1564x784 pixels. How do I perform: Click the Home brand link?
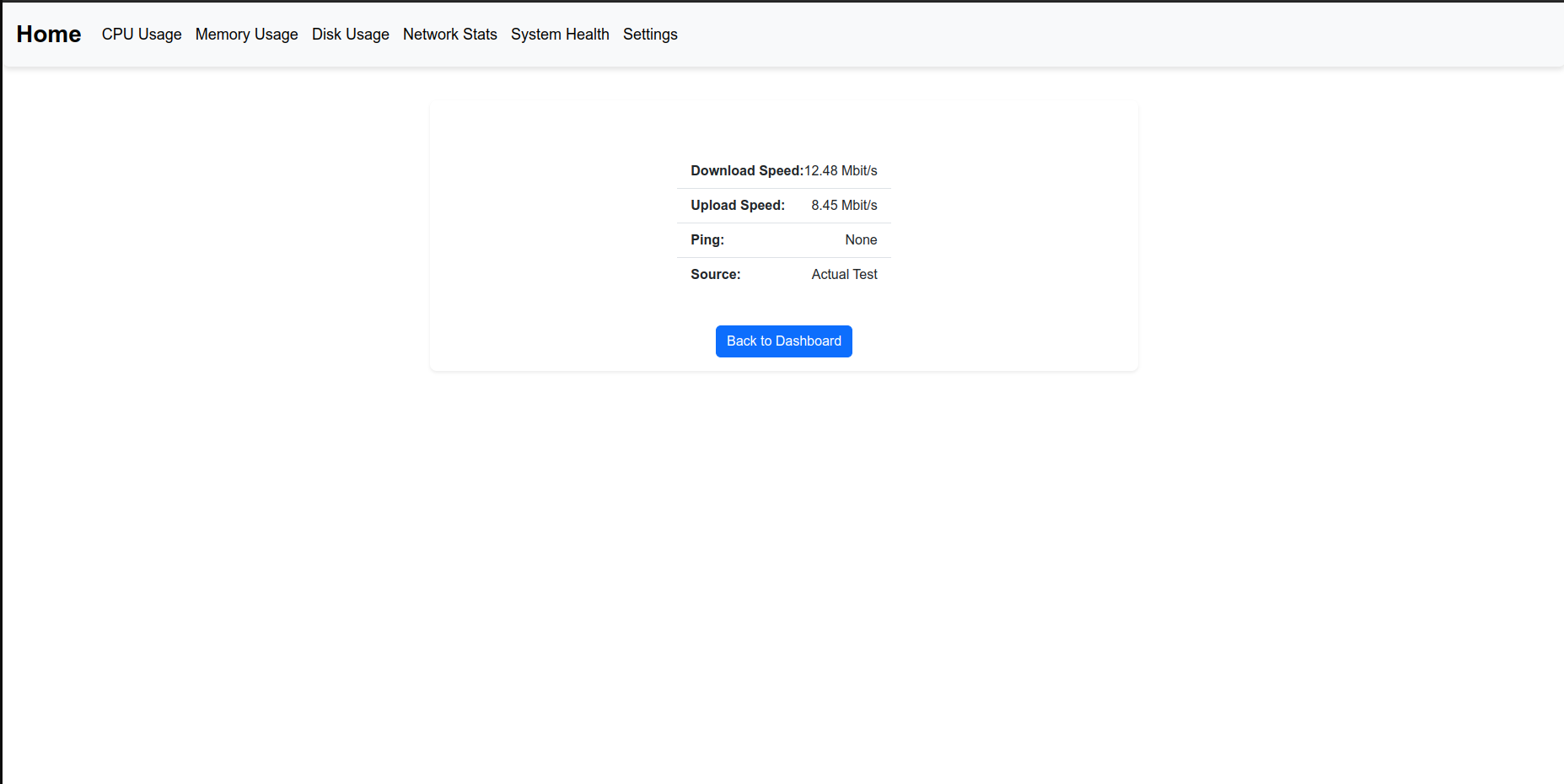(x=49, y=34)
